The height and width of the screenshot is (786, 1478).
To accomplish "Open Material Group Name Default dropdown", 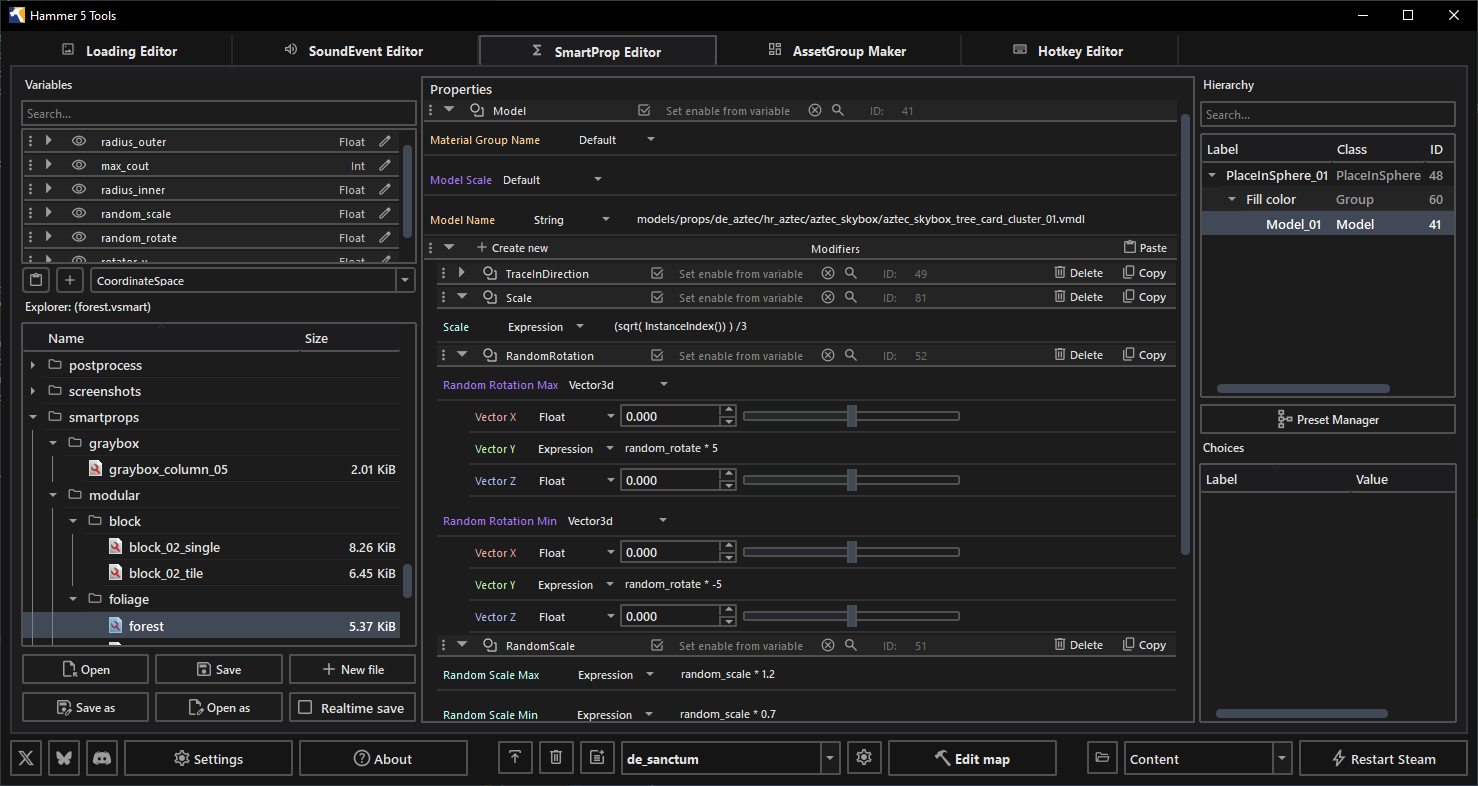I will [617, 140].
